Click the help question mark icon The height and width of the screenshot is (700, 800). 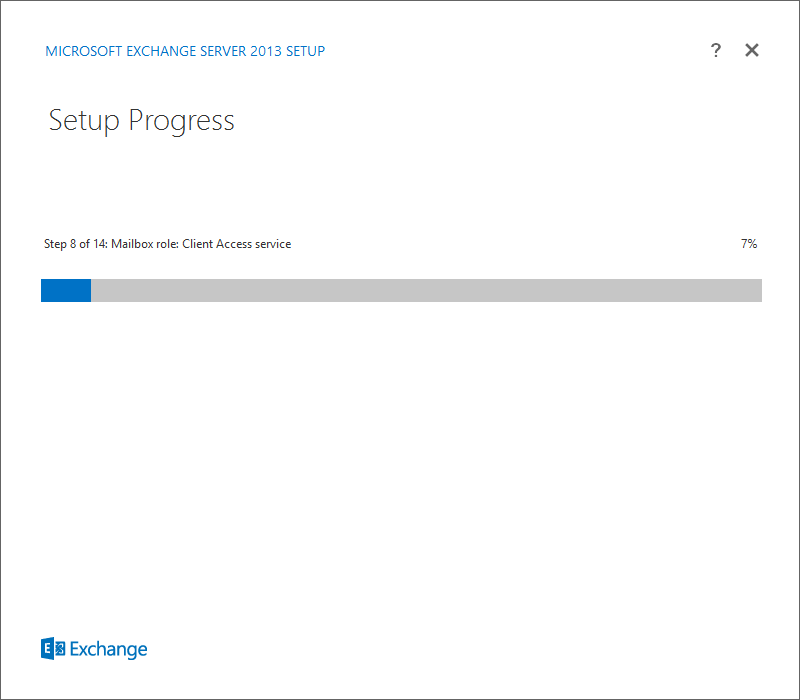click(716, 50)
